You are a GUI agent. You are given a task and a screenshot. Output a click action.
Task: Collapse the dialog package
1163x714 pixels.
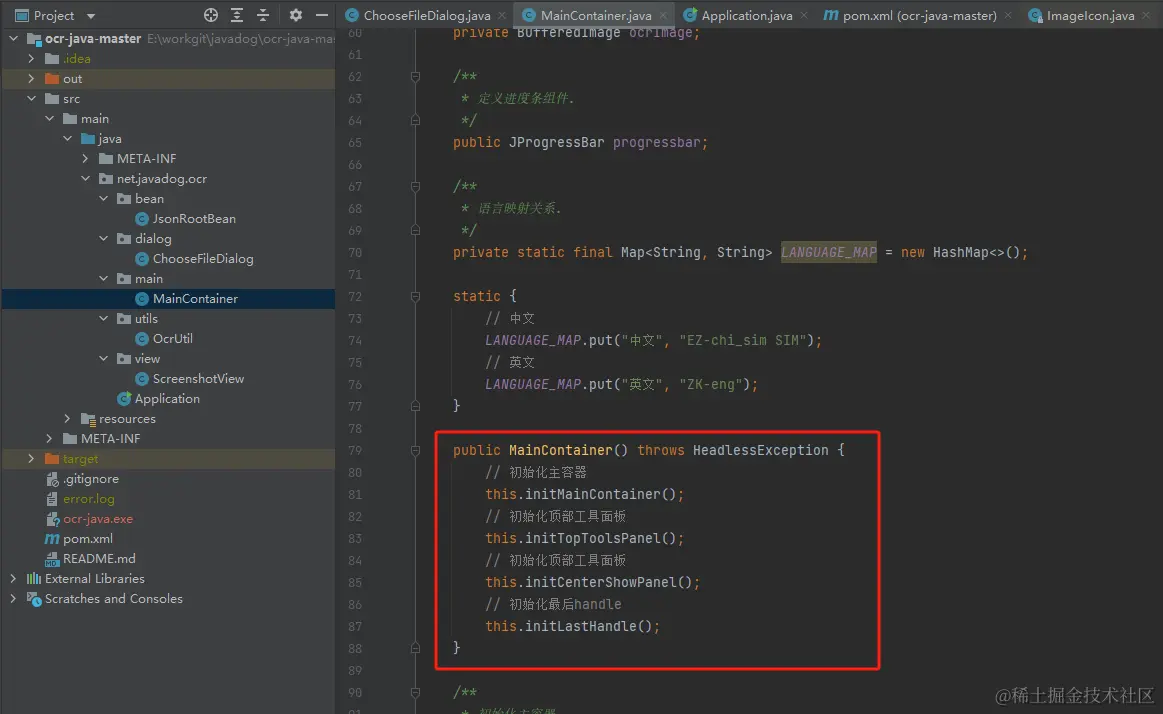point(103,238)
